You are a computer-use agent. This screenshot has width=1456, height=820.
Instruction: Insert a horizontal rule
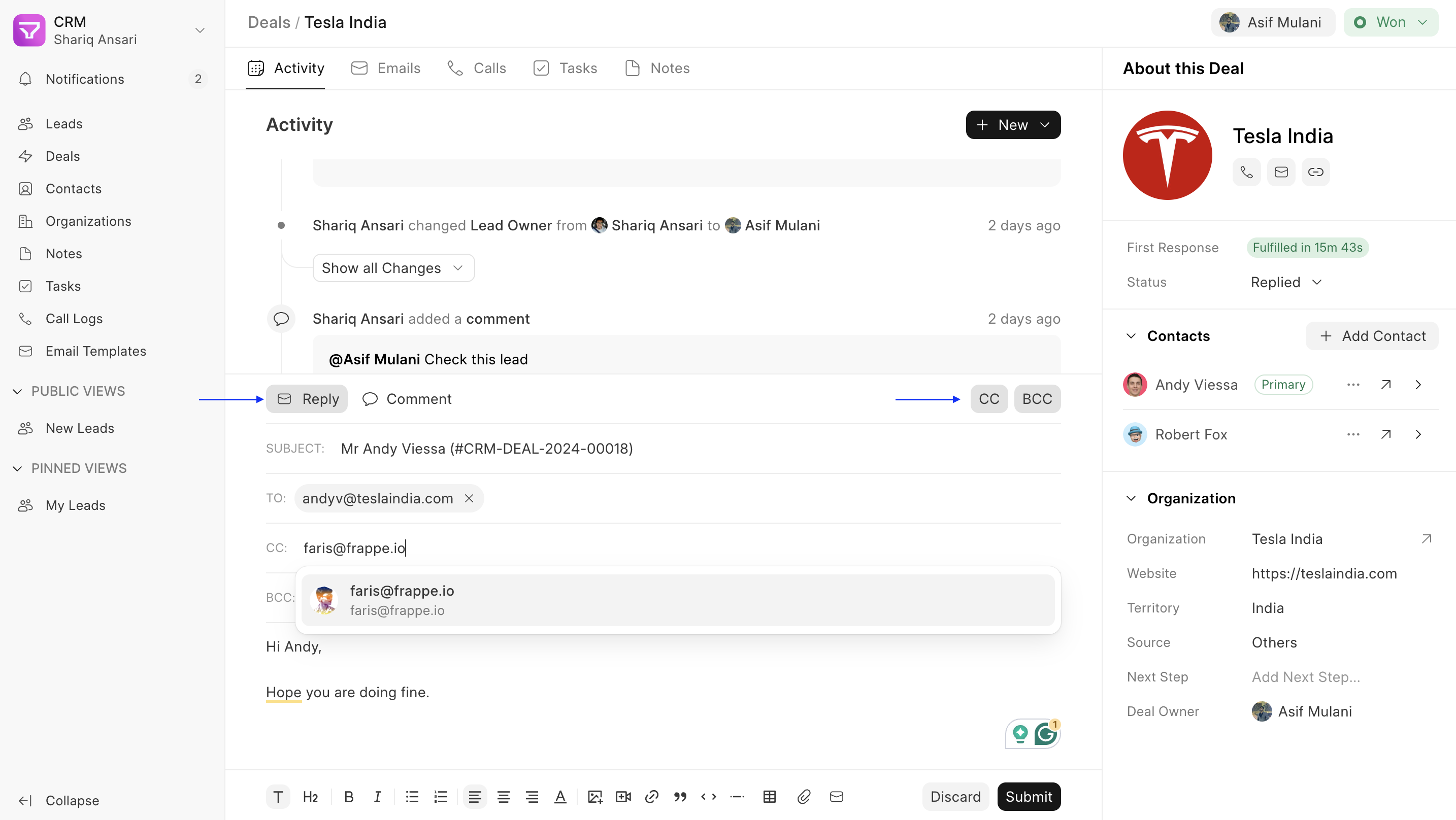point(737,797)
